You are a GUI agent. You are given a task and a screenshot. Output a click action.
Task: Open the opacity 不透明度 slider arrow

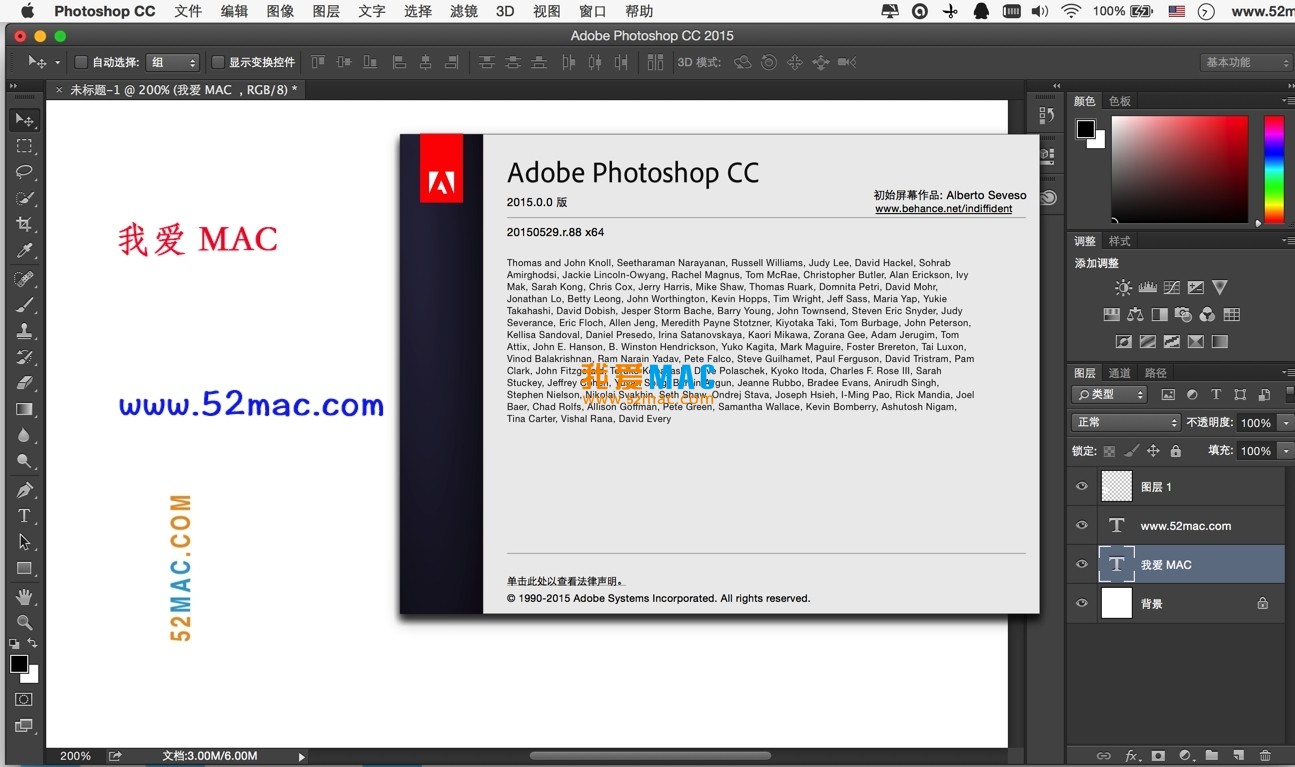1286,423
